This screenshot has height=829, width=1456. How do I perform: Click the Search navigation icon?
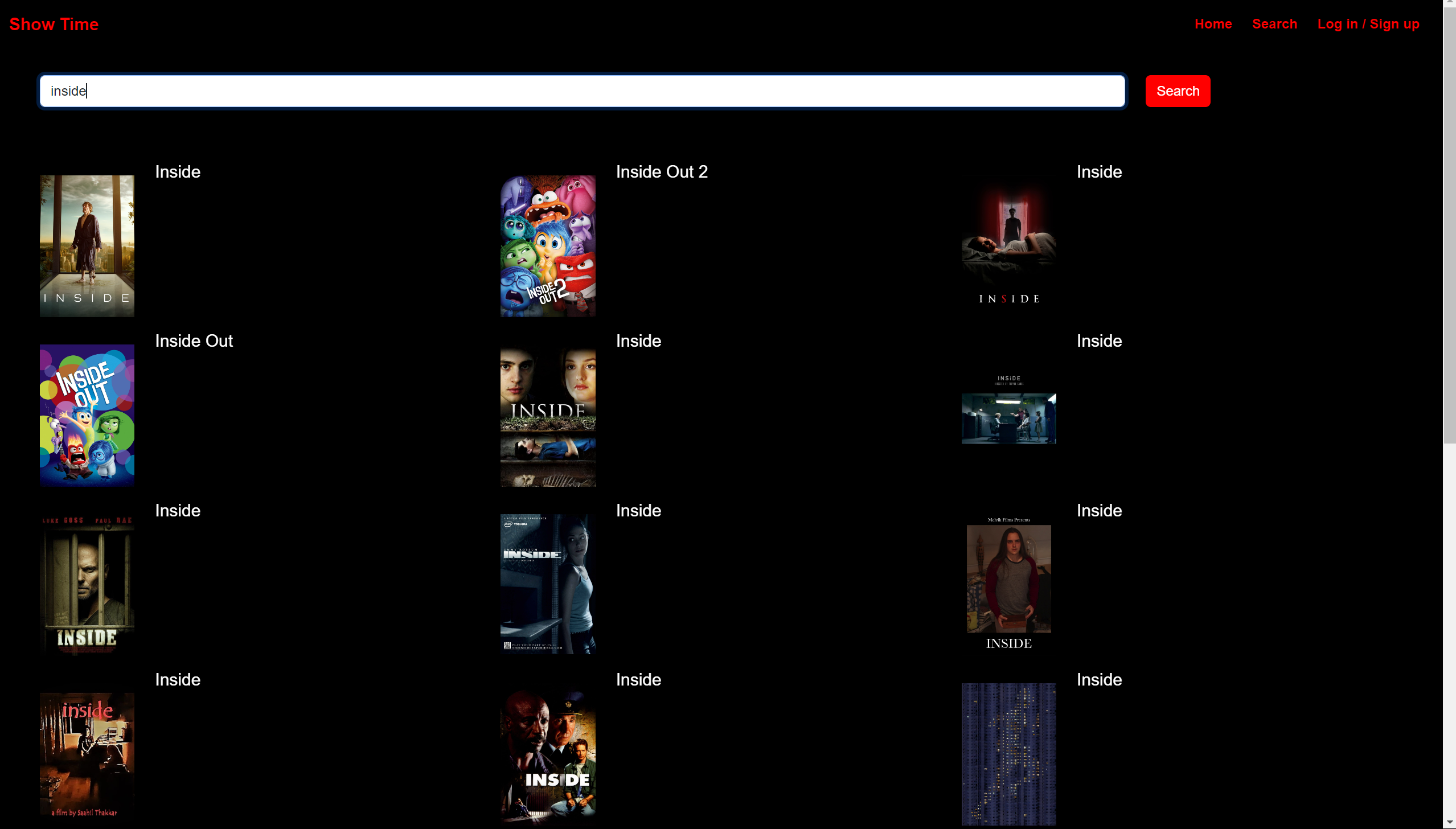click(1275, 24)
